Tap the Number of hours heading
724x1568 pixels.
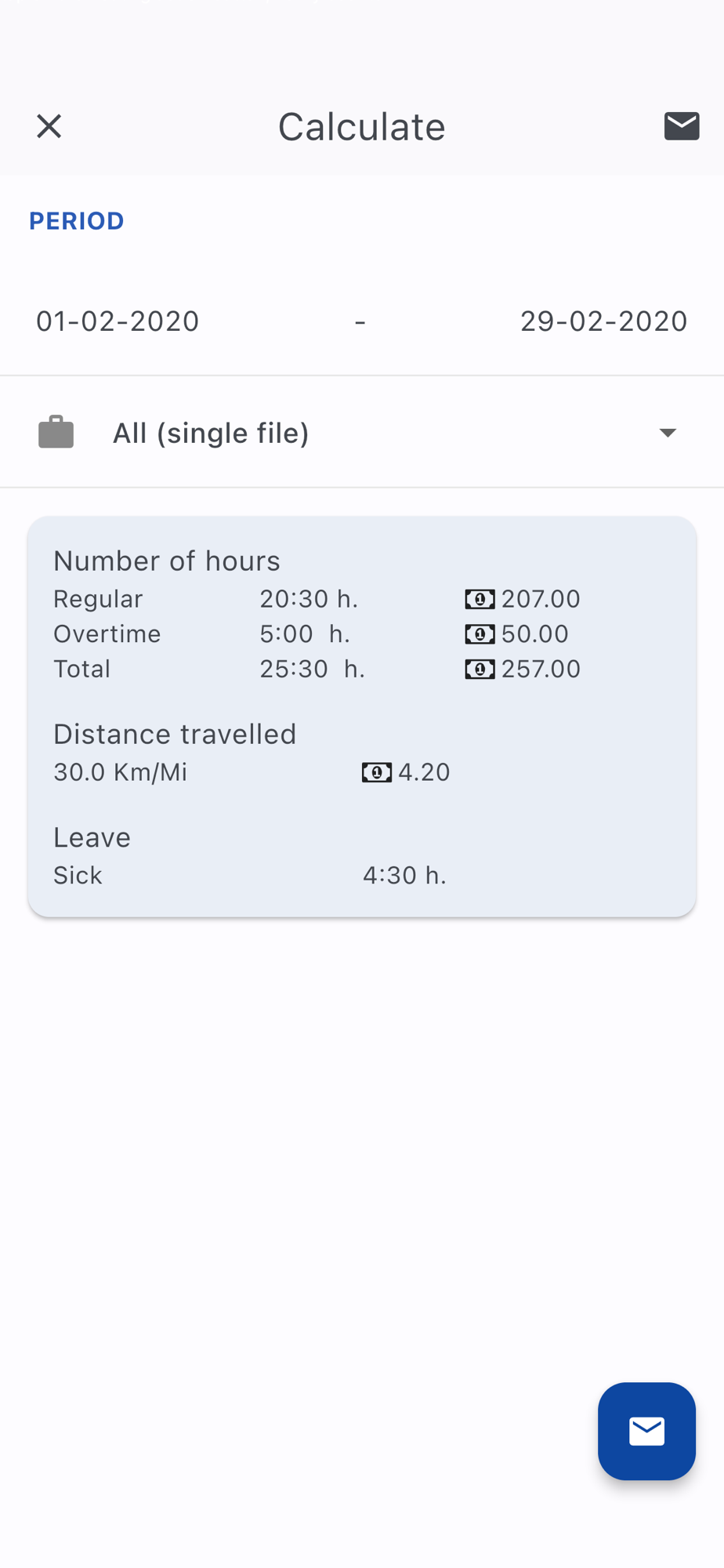pos(167,561)
